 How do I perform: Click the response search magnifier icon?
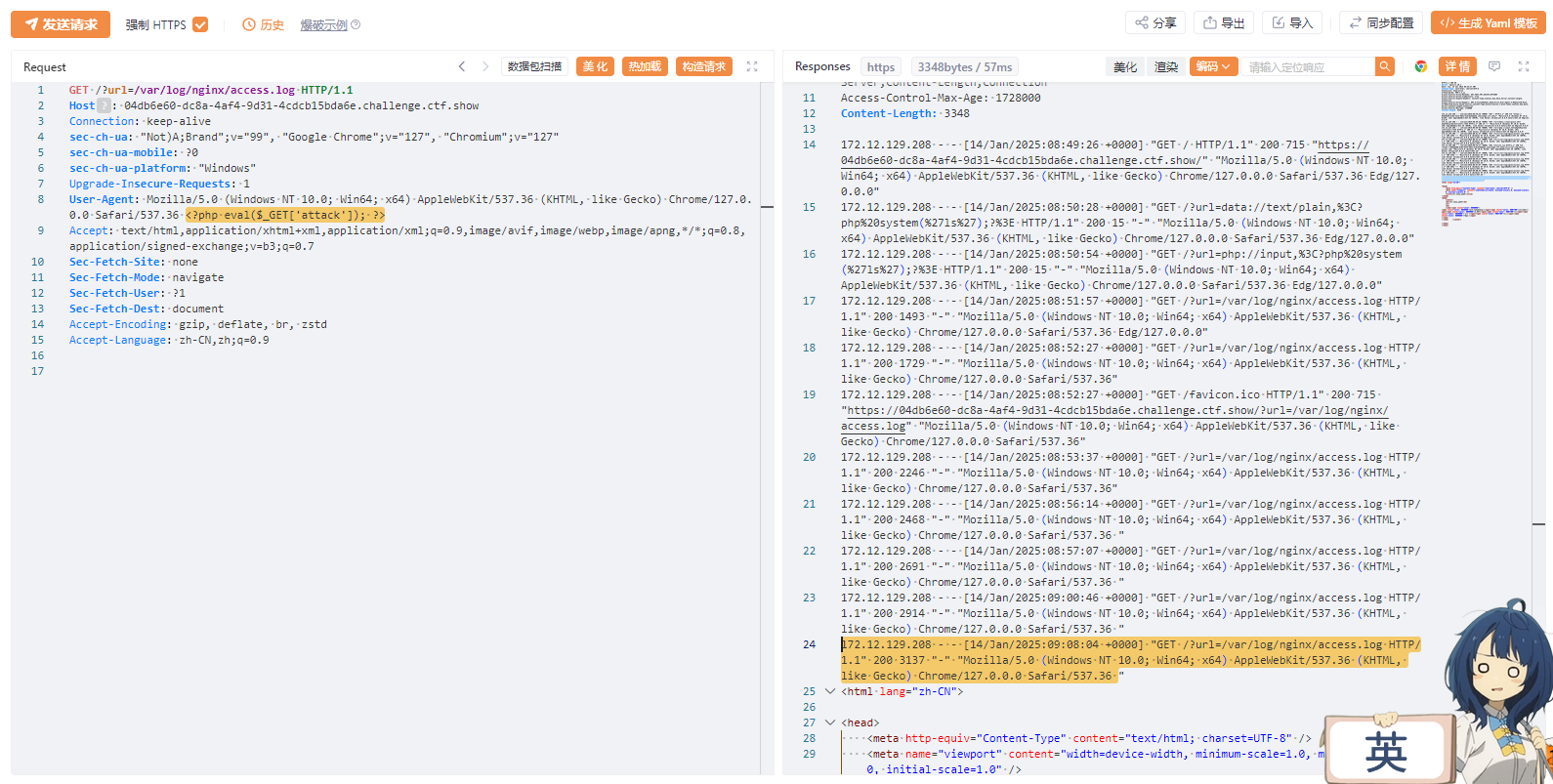coord(1384,66)
